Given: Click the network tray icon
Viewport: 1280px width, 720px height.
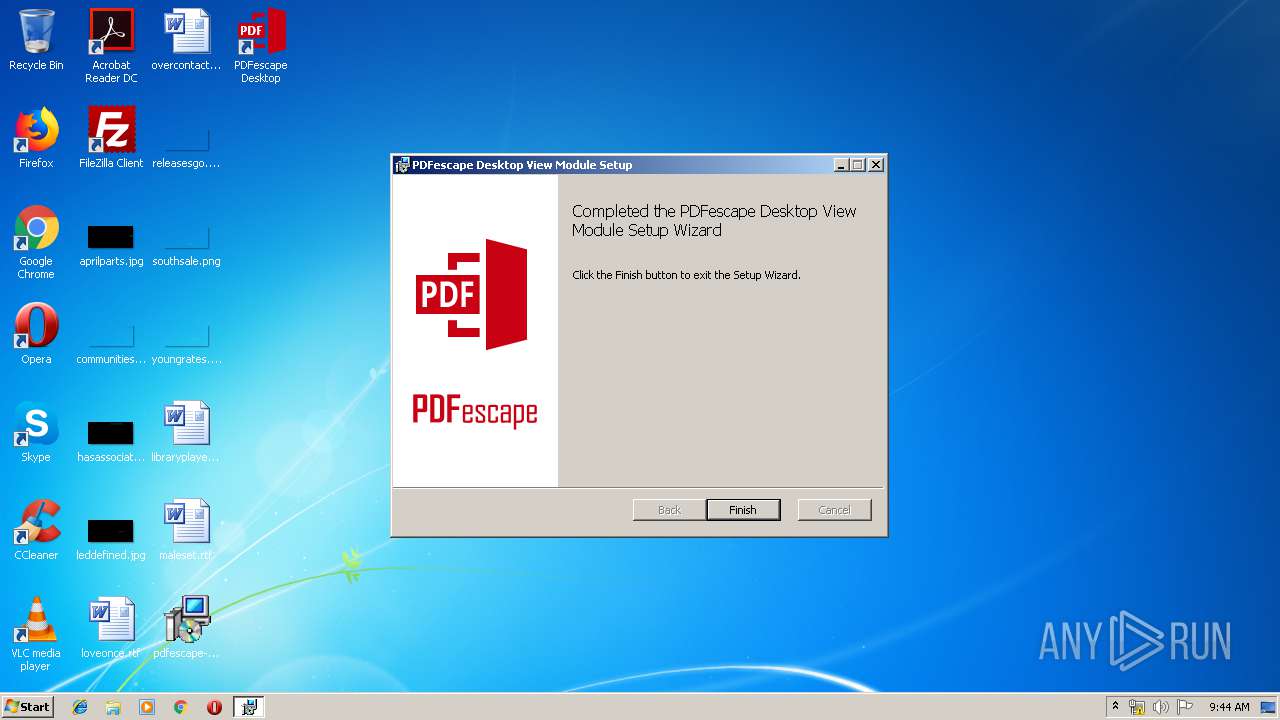Looking at the screenshot, I should (x=1137, y=707).
